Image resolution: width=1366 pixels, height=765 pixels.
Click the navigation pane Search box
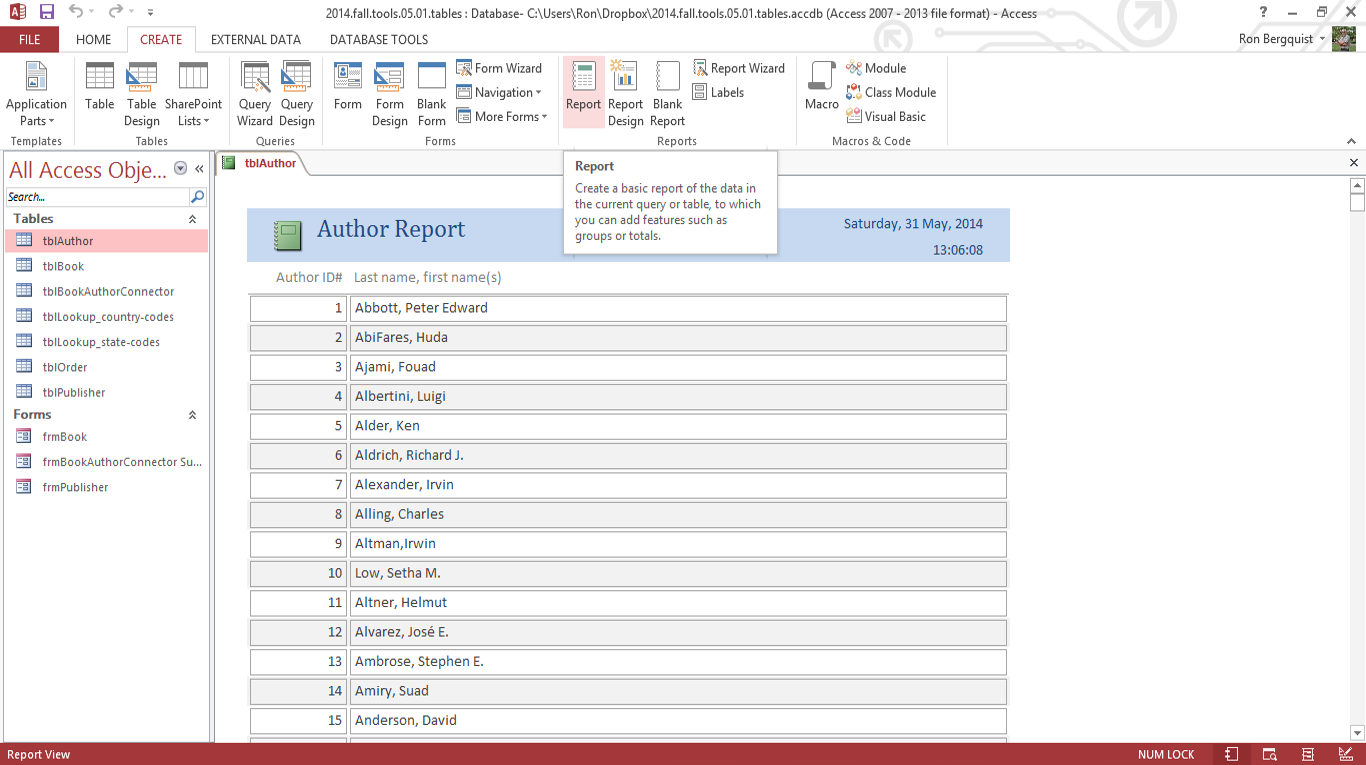point(97,197)
